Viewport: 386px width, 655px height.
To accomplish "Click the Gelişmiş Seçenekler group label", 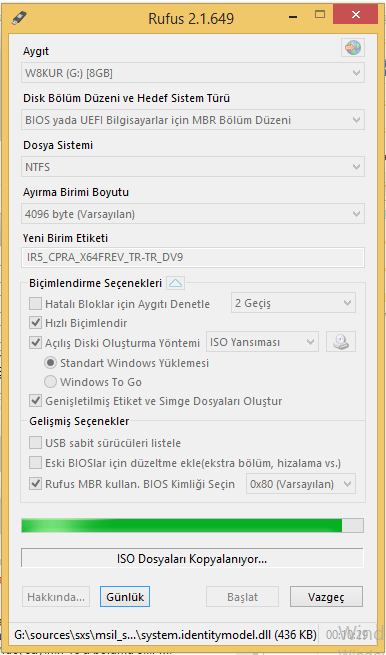I will [79, 421].
